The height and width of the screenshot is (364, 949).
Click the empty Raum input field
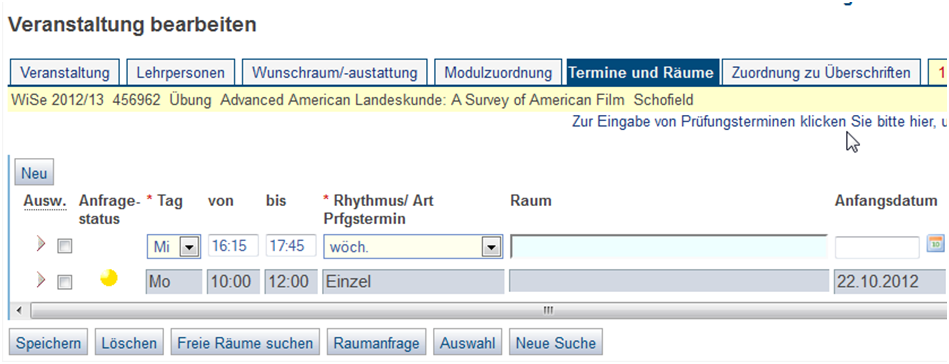pyautogui.click(x=669, y=247)
